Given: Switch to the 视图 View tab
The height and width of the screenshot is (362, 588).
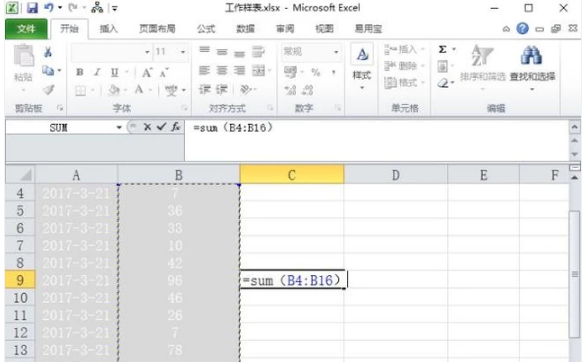Looking at the screenshot, I should (324, 29).
